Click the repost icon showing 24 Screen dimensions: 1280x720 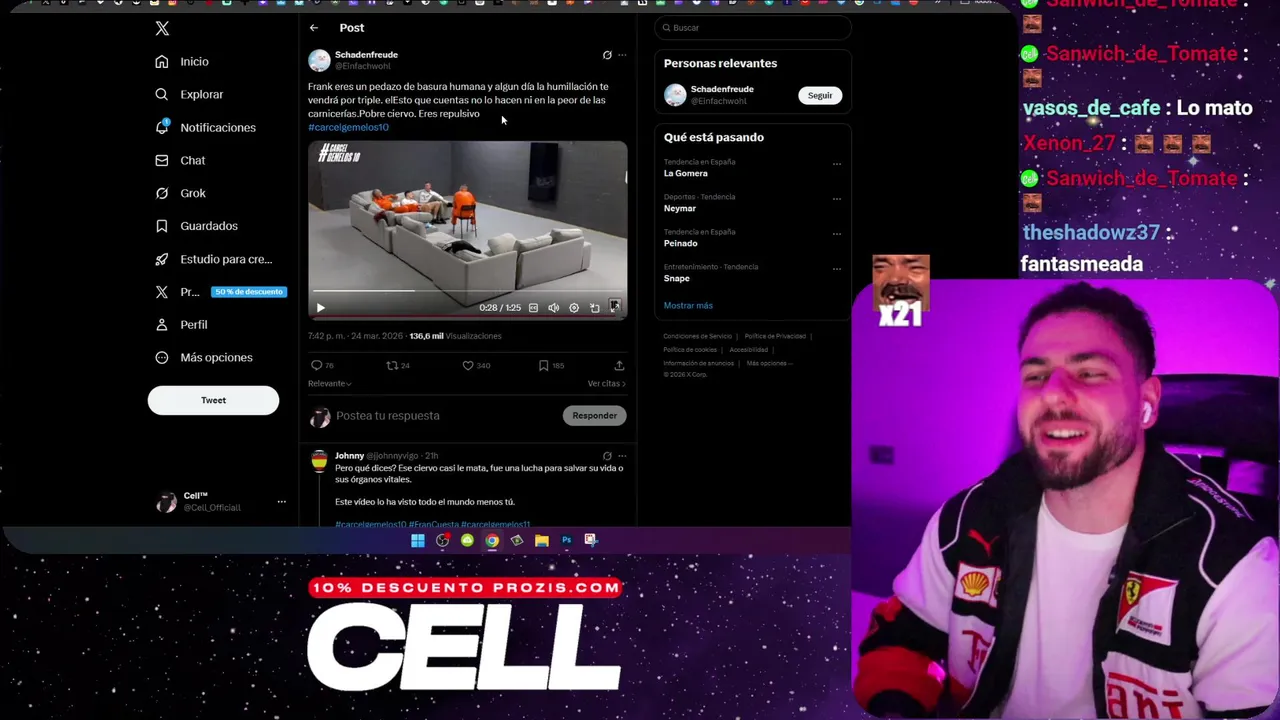click(x=392, y=366)
